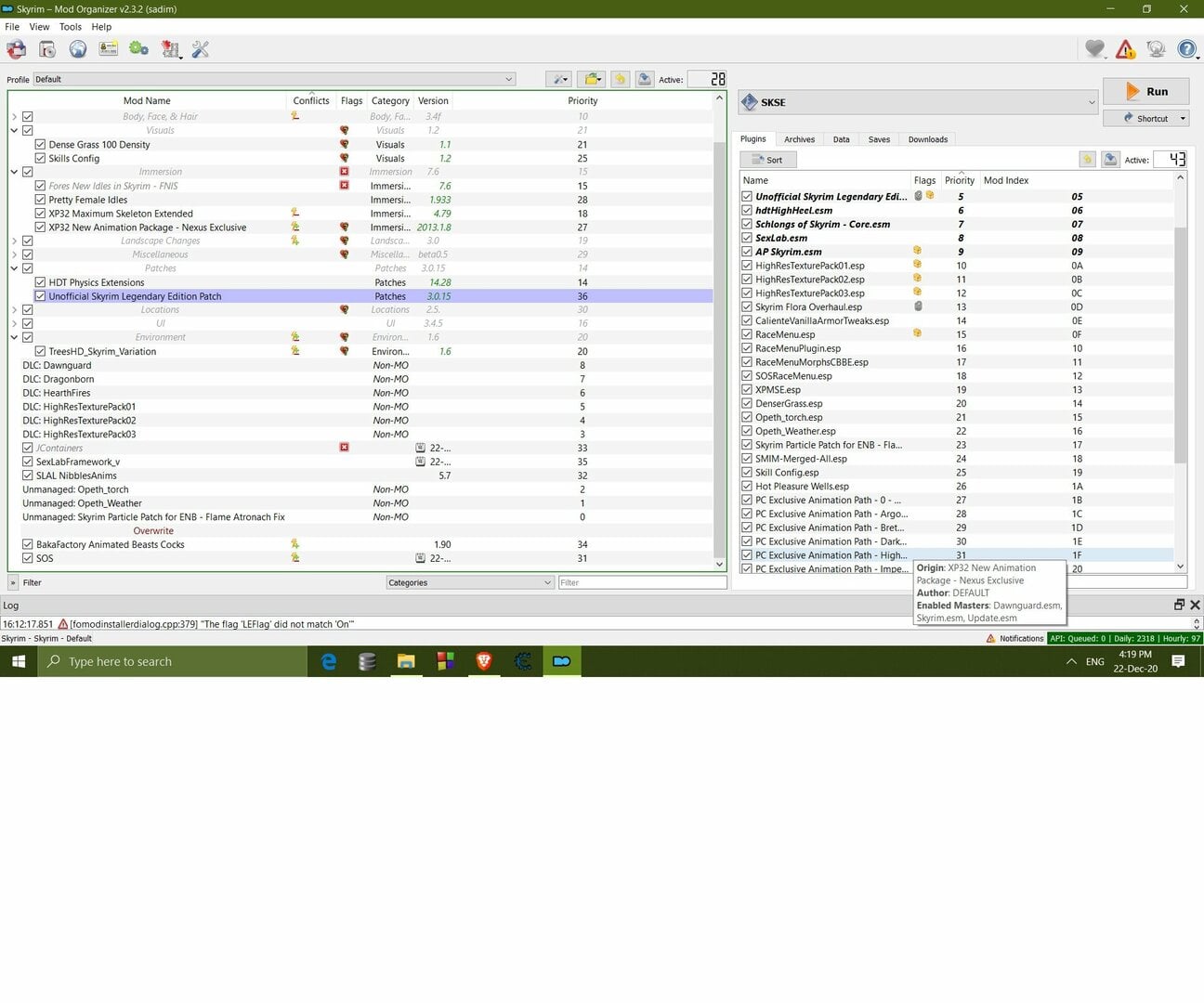
Task: Open Nexus with the globe icon
Action: (78, 49)
